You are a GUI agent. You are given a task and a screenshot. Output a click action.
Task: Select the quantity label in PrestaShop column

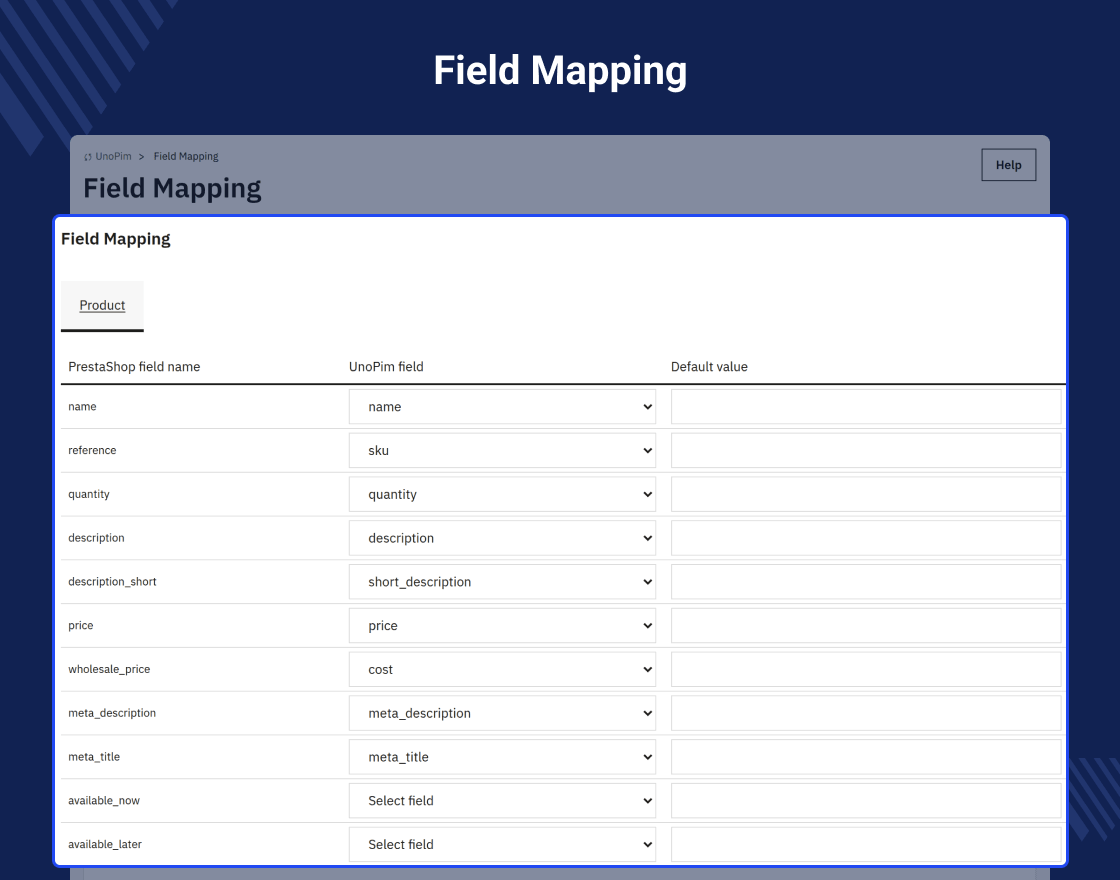89,494
